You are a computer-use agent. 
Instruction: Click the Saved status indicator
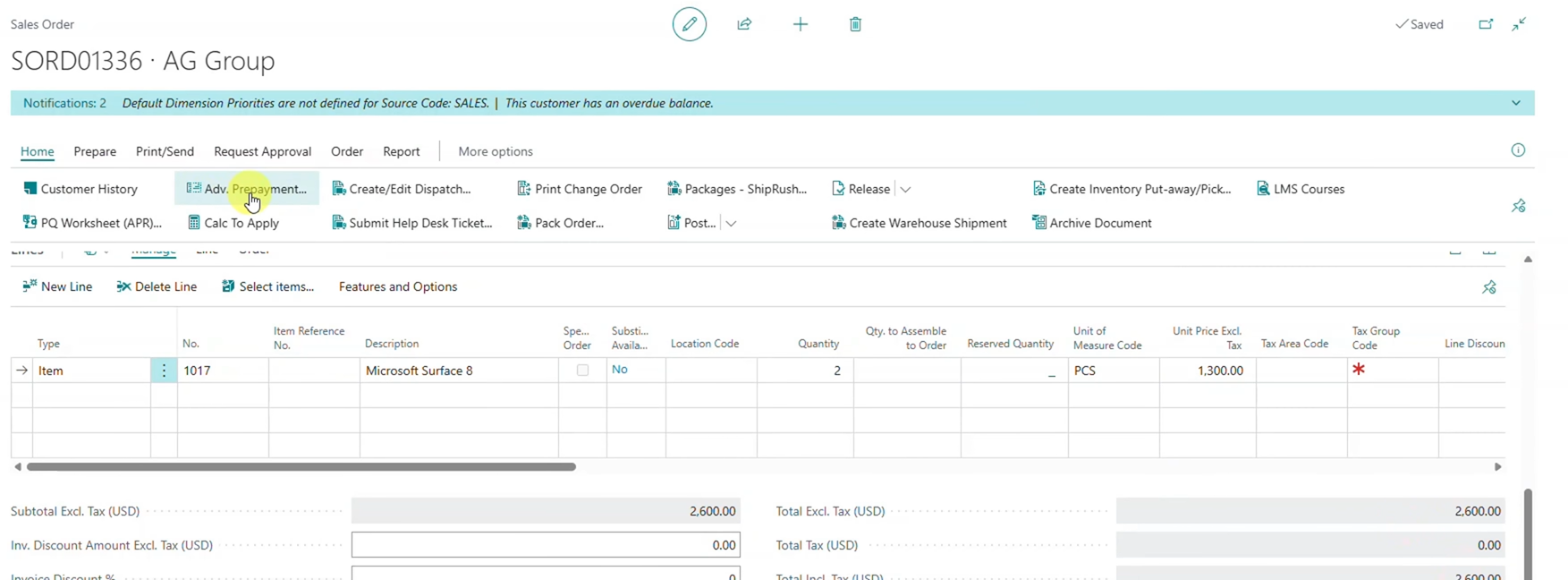(x=1420, y=24)
